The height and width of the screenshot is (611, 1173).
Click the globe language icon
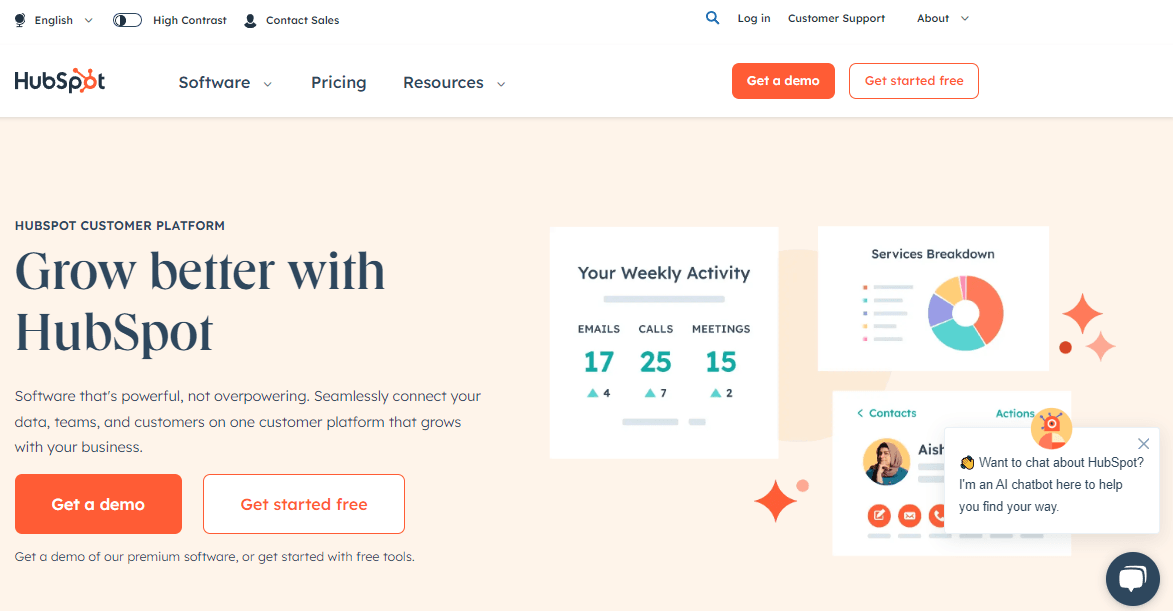19,19
